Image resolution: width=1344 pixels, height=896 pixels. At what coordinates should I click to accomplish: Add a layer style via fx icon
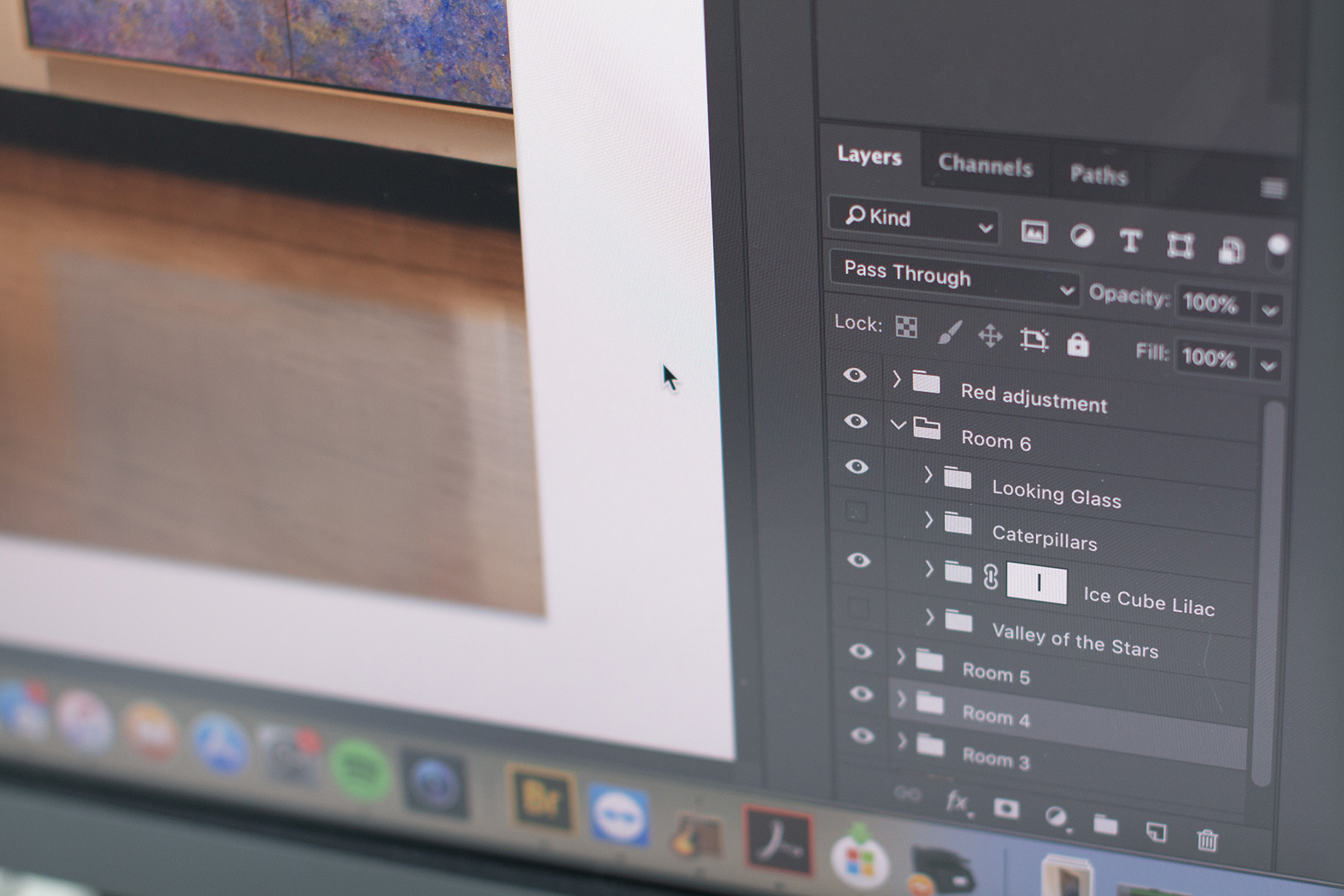pyautogui.click(x=957, y=803)
